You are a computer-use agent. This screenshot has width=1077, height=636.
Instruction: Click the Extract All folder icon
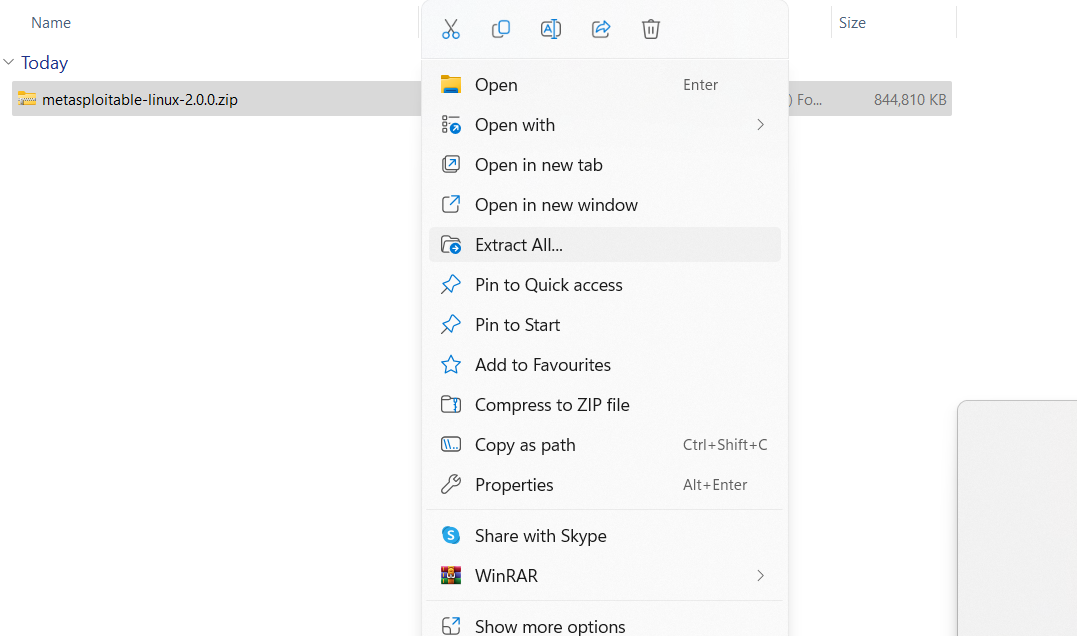451,245
